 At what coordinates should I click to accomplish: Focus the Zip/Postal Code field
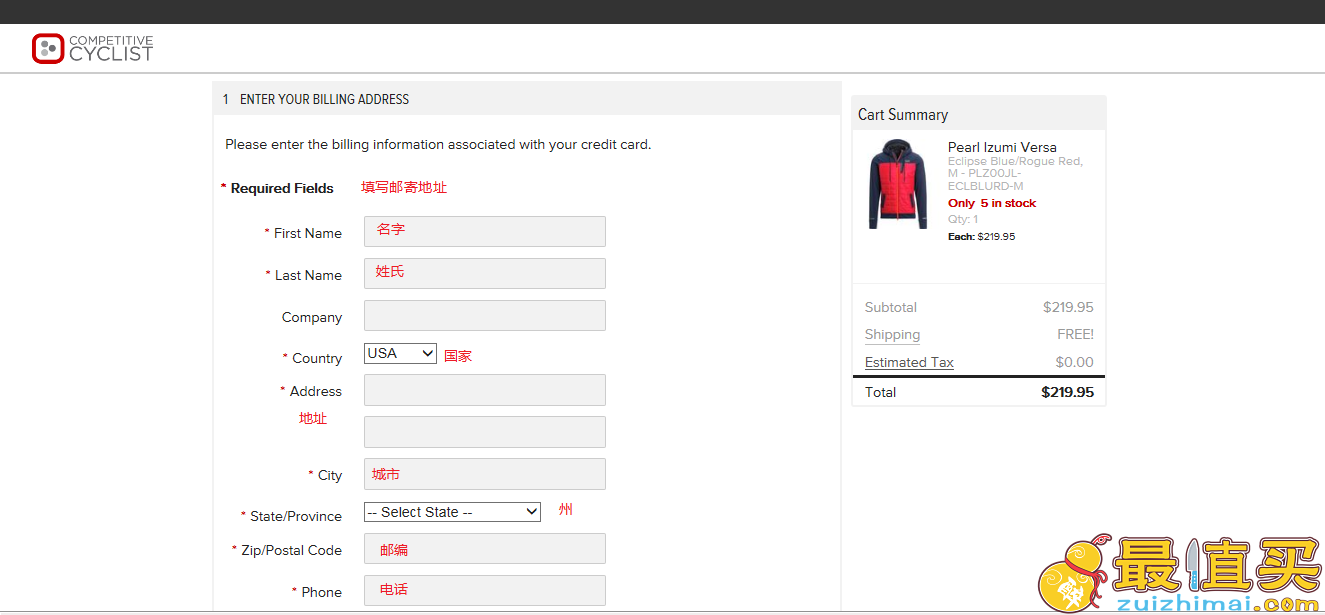[x=485, y=549]
